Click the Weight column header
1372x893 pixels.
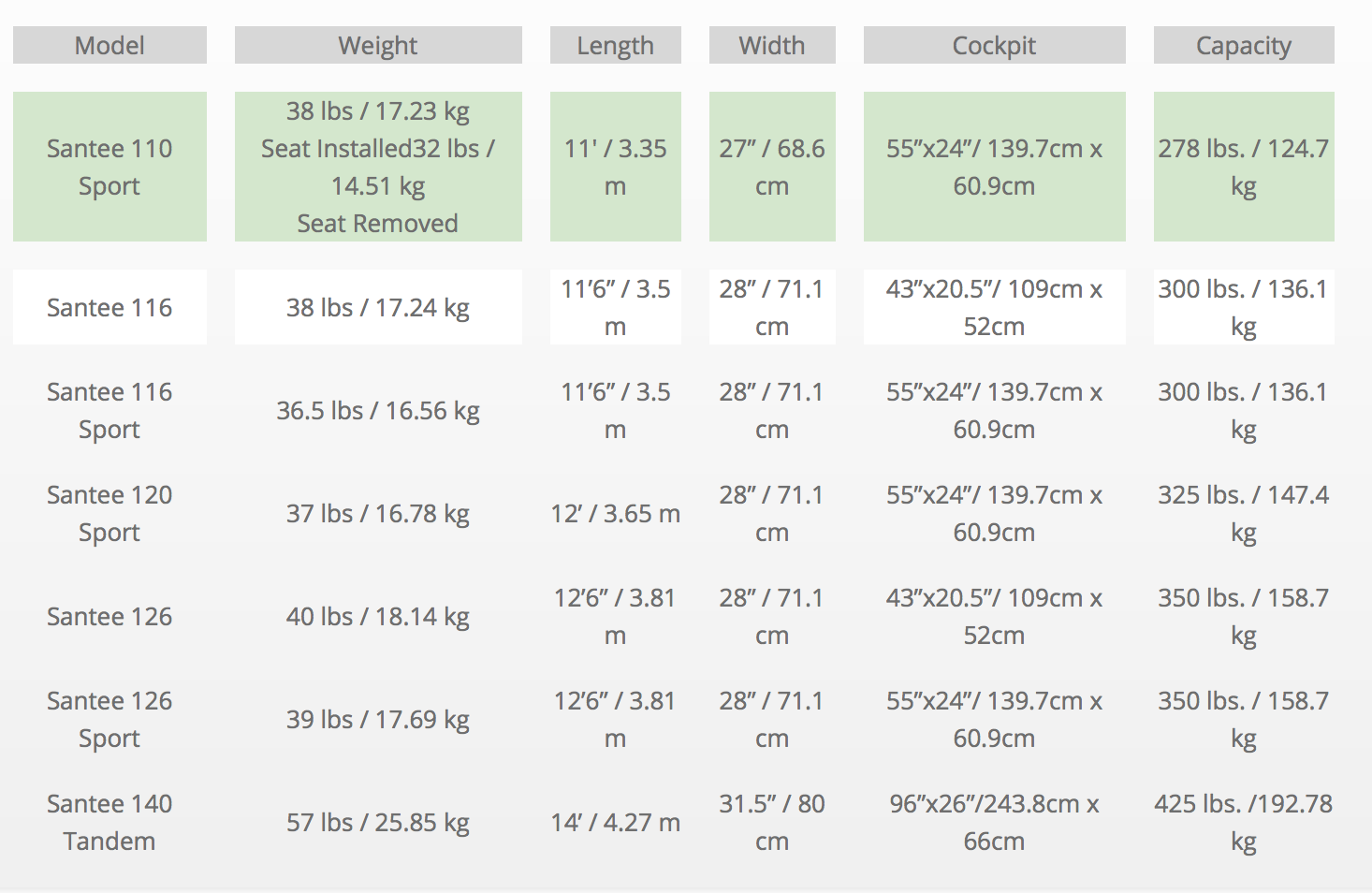(378, 45)
